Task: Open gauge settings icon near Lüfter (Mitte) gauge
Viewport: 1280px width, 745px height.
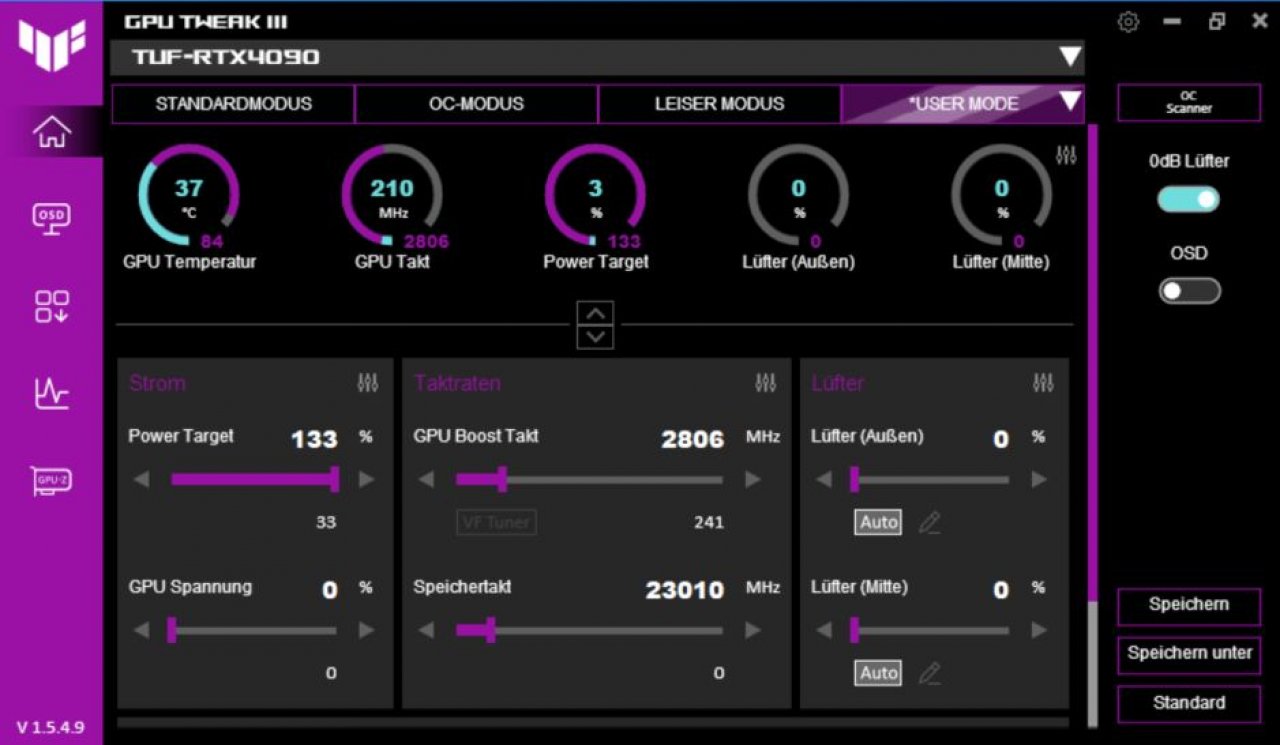Action: click(1066, 156)
